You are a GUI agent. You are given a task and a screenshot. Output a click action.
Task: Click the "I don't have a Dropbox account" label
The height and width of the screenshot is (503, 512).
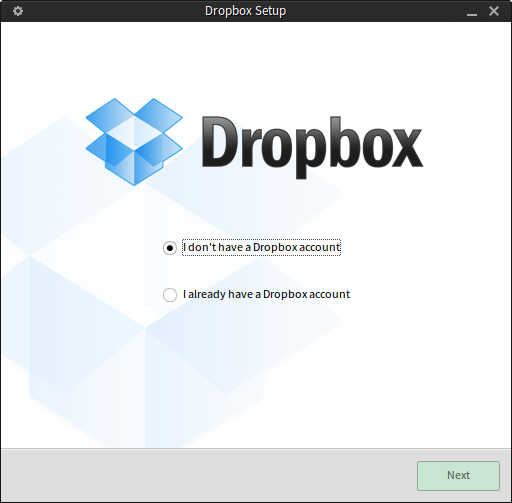click(x=261, y=247)
